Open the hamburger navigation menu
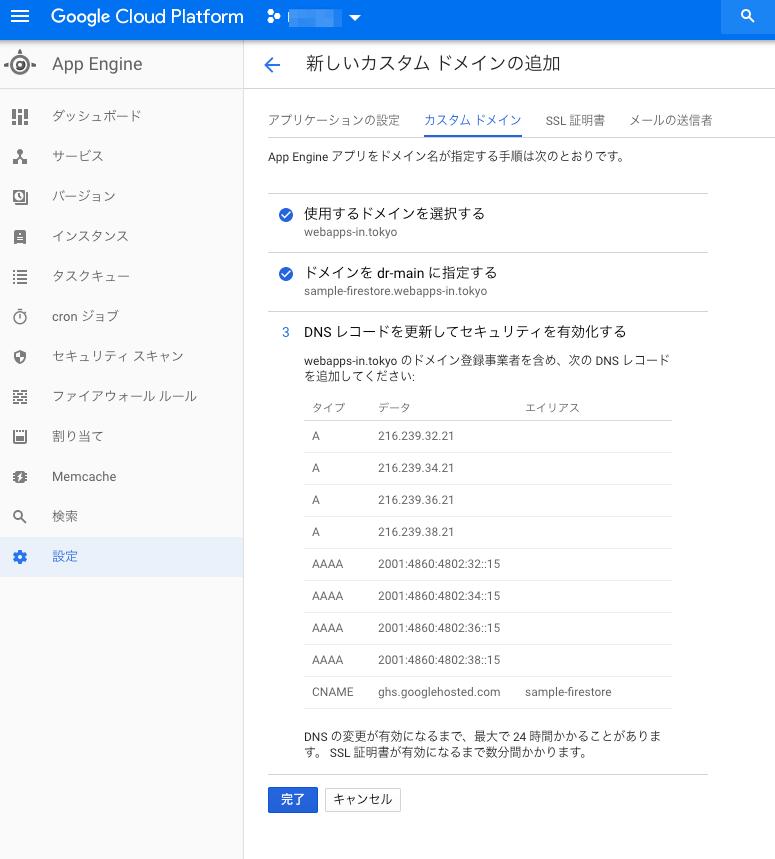 (x=20, y=16)
